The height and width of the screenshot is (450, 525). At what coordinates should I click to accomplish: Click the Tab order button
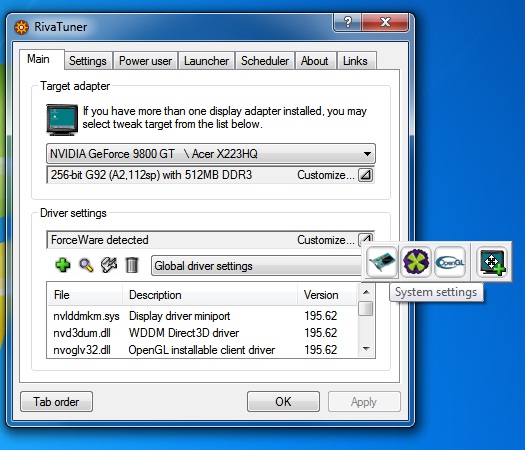[x=56, y=401]
